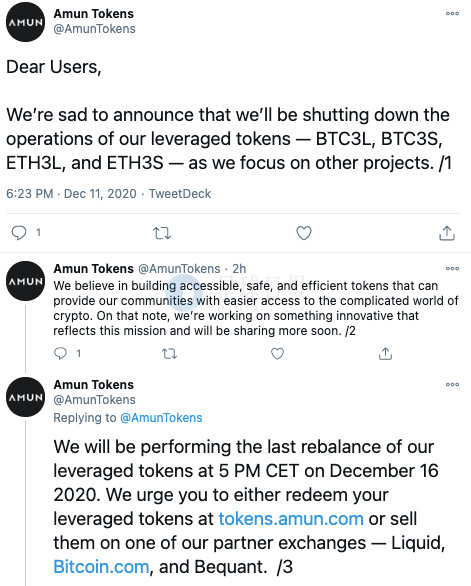Click the 6:23 PM Dec 11 timestamp
The width and height of the screenshot is (471, 586).
71,194
